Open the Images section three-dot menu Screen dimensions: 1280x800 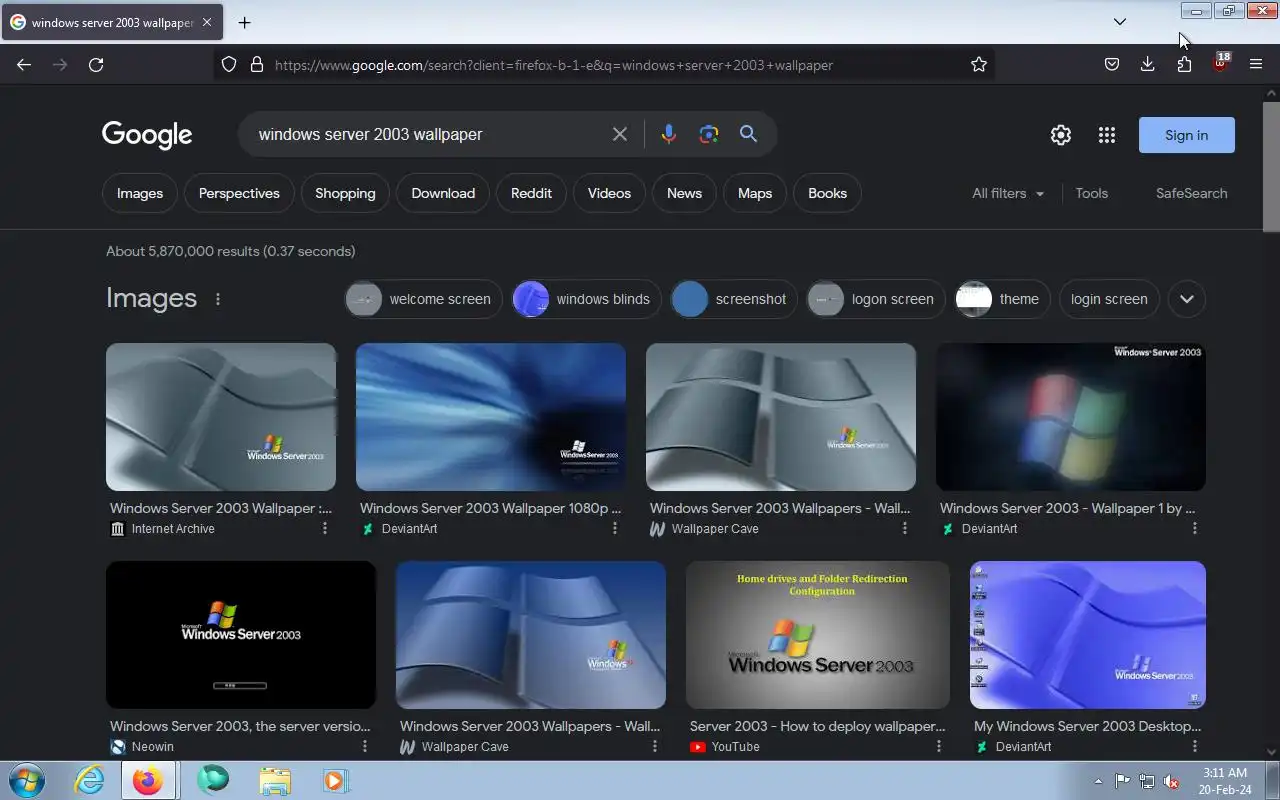(218, 299)
